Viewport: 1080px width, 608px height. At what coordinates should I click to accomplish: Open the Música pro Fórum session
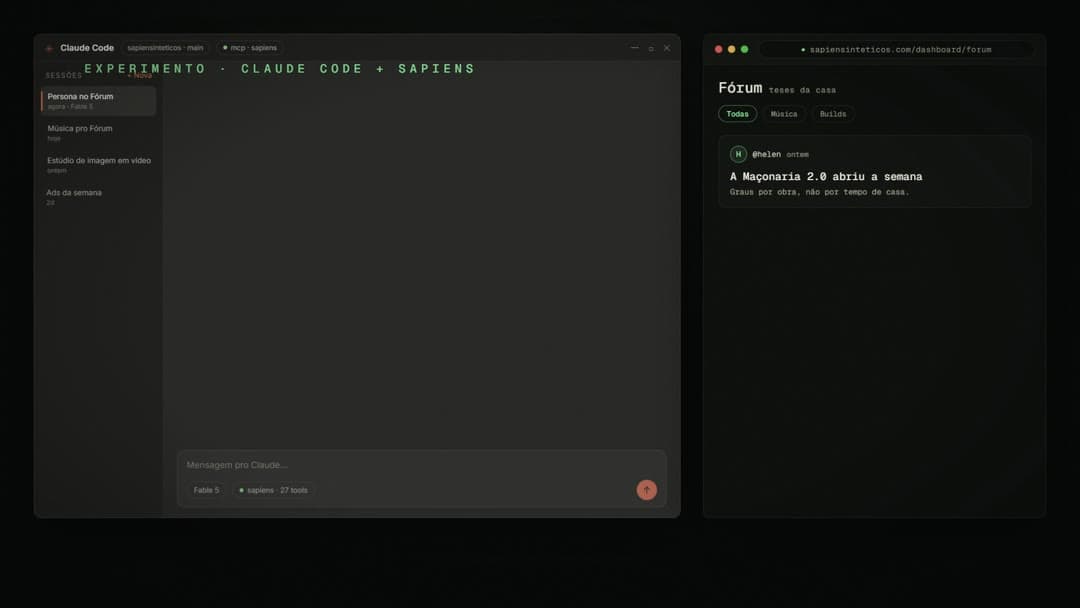click(98, 132)
